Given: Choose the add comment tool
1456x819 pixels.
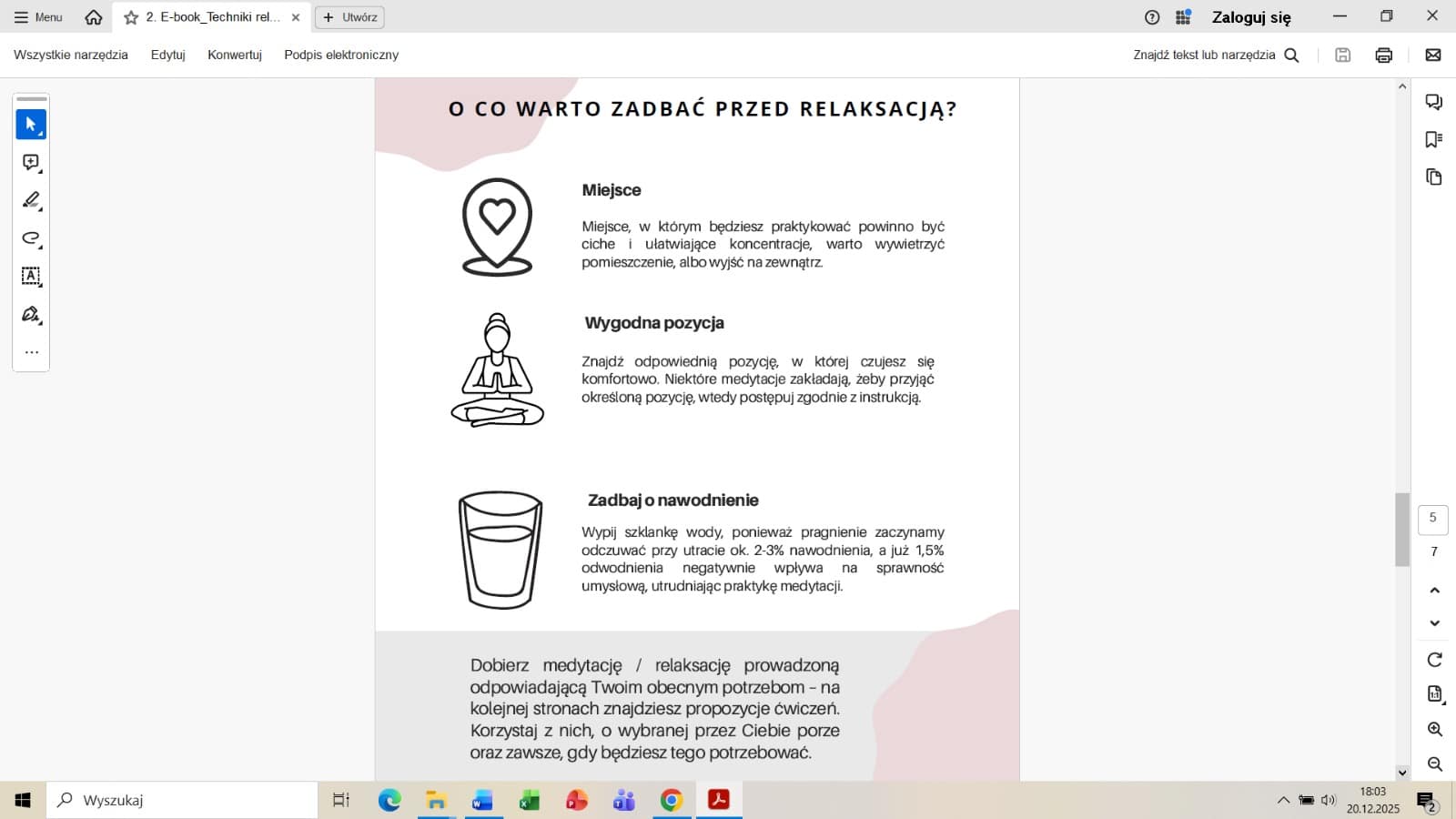Looking at the screenshot, I should (x=31, y=163).
